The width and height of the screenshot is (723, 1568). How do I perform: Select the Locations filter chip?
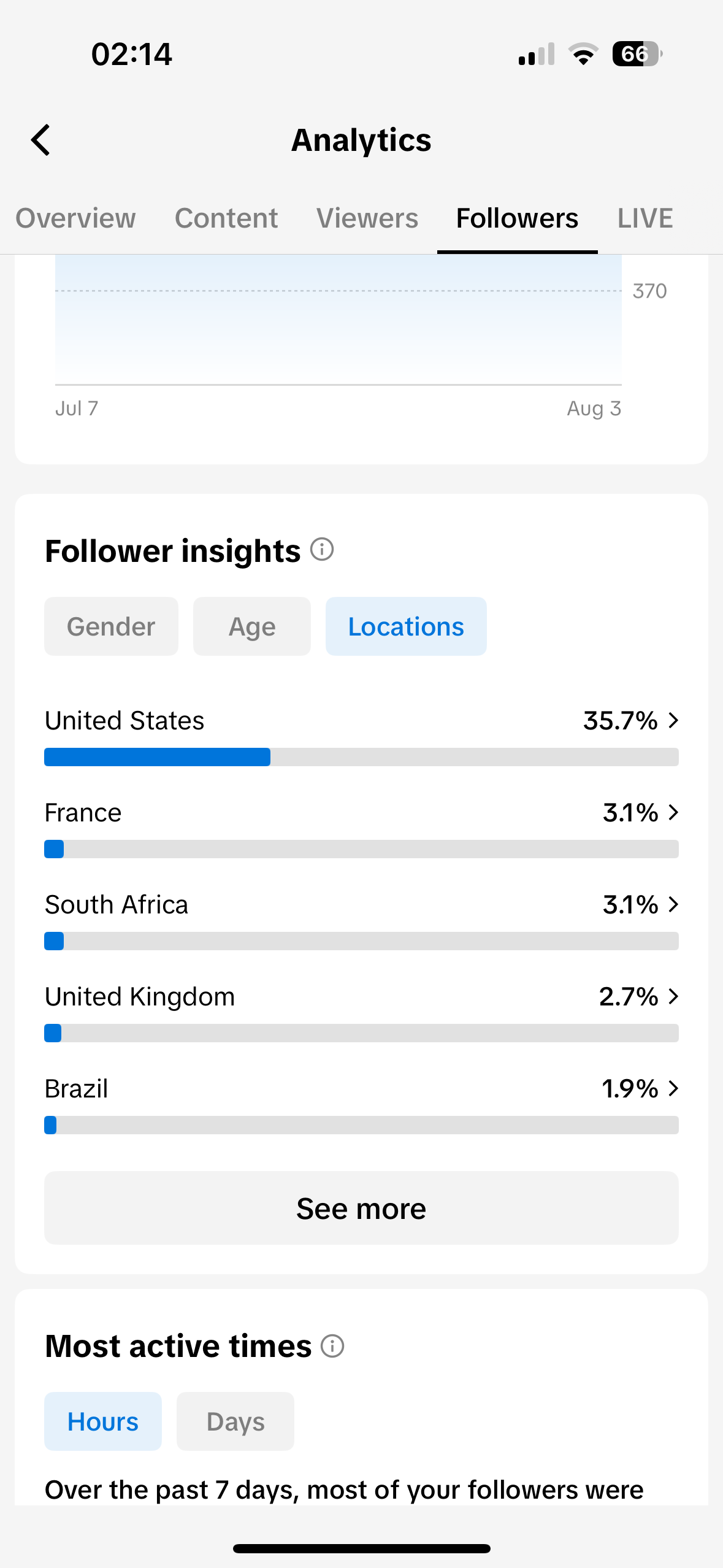click(406, 626)
